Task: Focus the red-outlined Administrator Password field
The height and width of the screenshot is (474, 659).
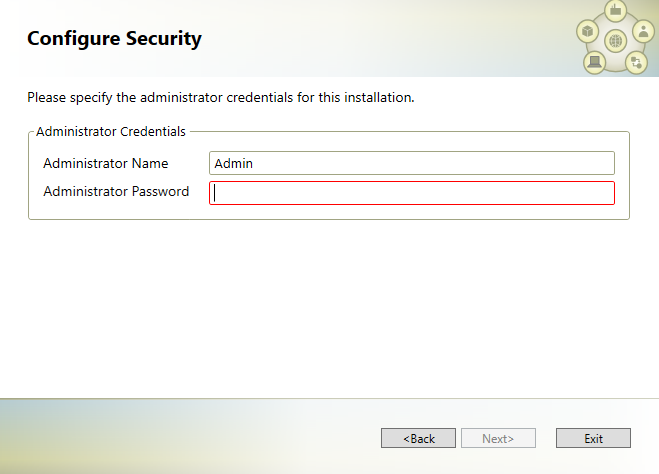Action: (x=412, y=193)
